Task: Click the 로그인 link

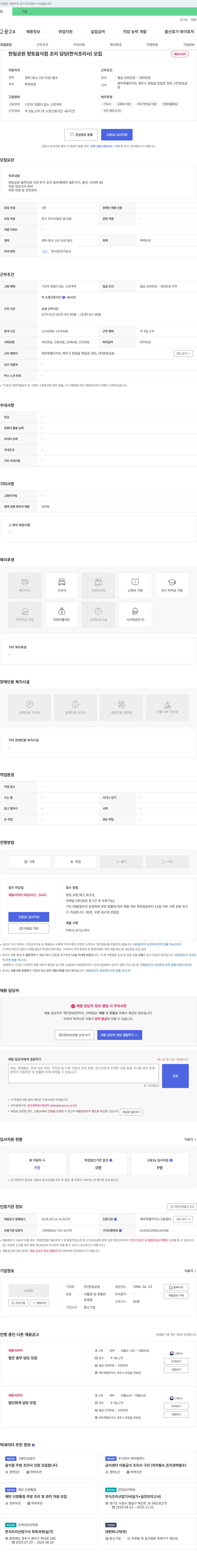Action: tap(184, 20)
